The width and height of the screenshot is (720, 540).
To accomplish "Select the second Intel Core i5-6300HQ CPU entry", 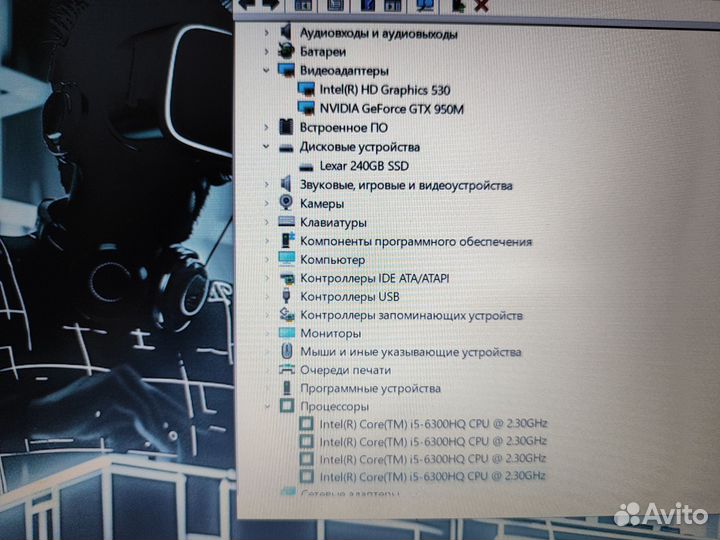I will point(433,441).
